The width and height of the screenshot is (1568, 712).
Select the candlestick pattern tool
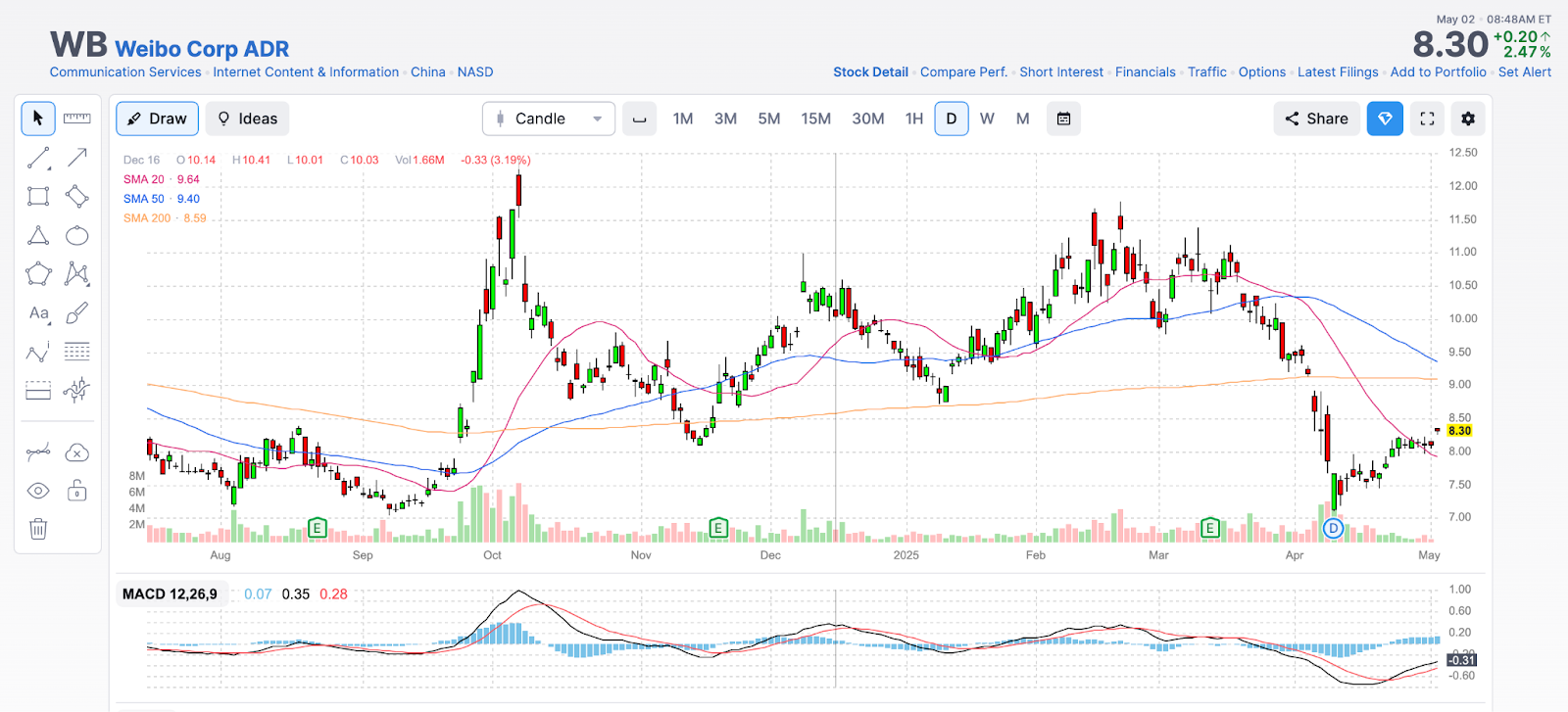(x=76, y=391)
